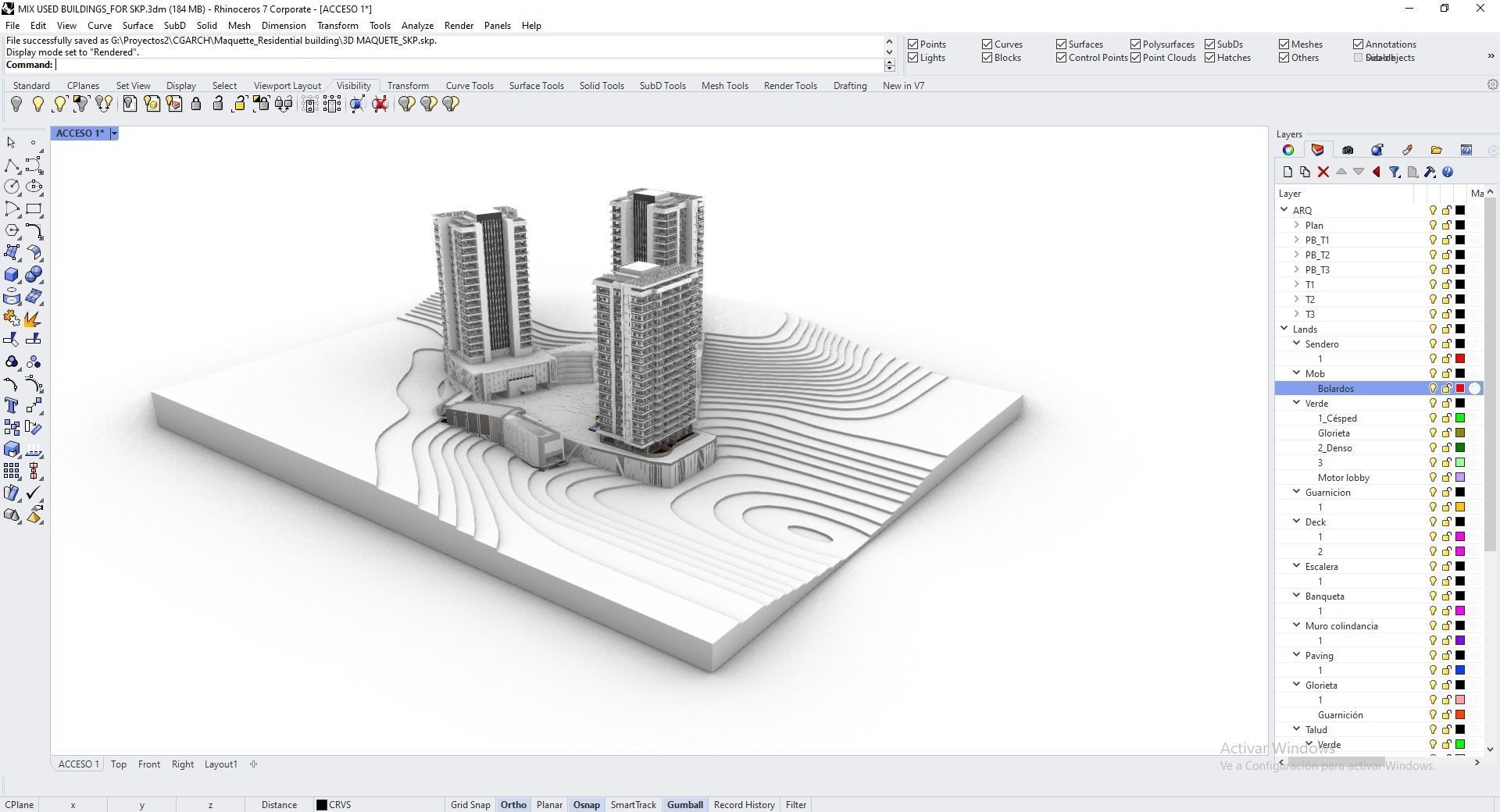Click the Delete Layer red X icon

tap(1323, 172)
